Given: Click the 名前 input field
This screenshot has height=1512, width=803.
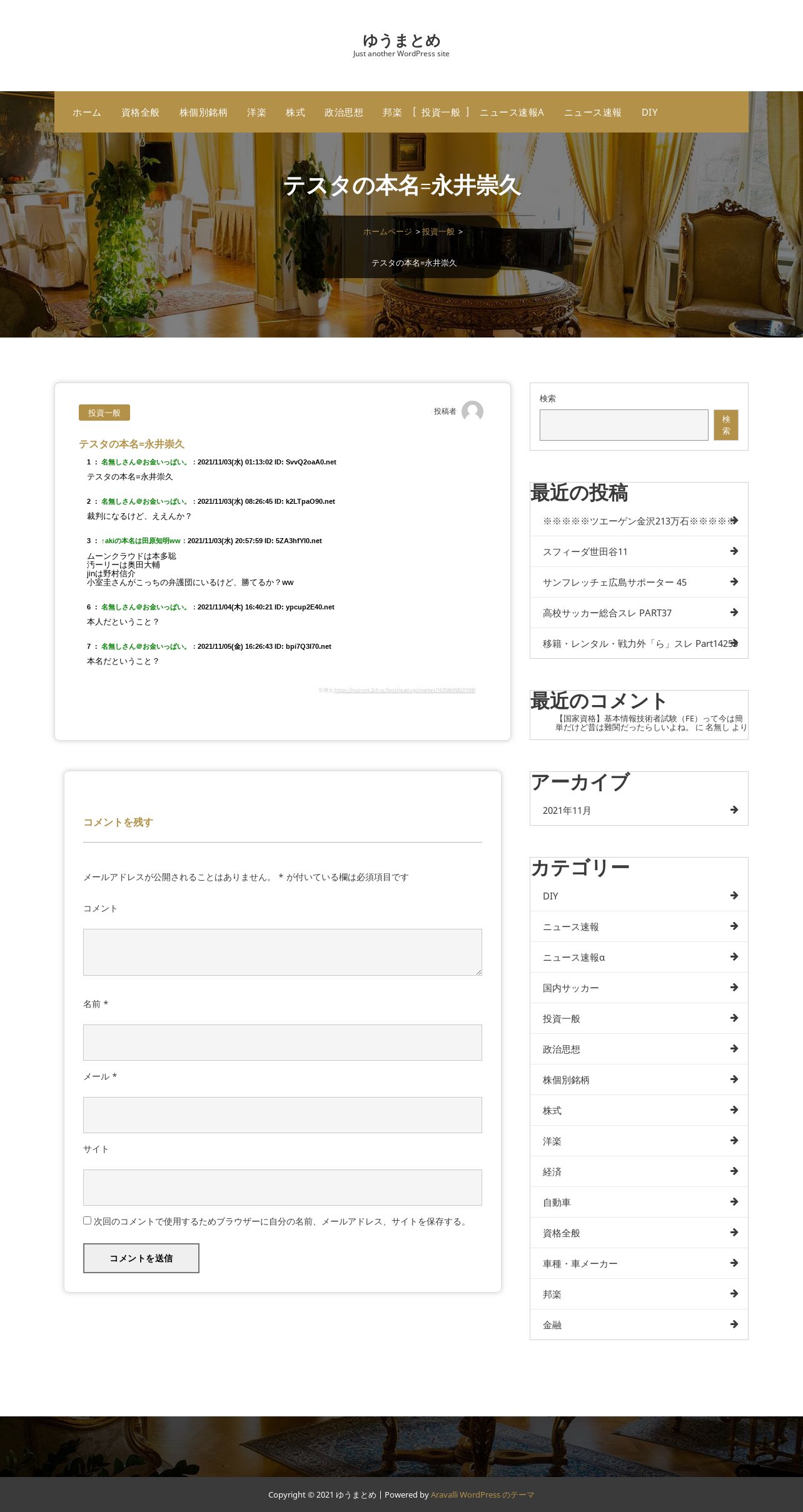Looking at the screenshot, I should point(283,1043).
